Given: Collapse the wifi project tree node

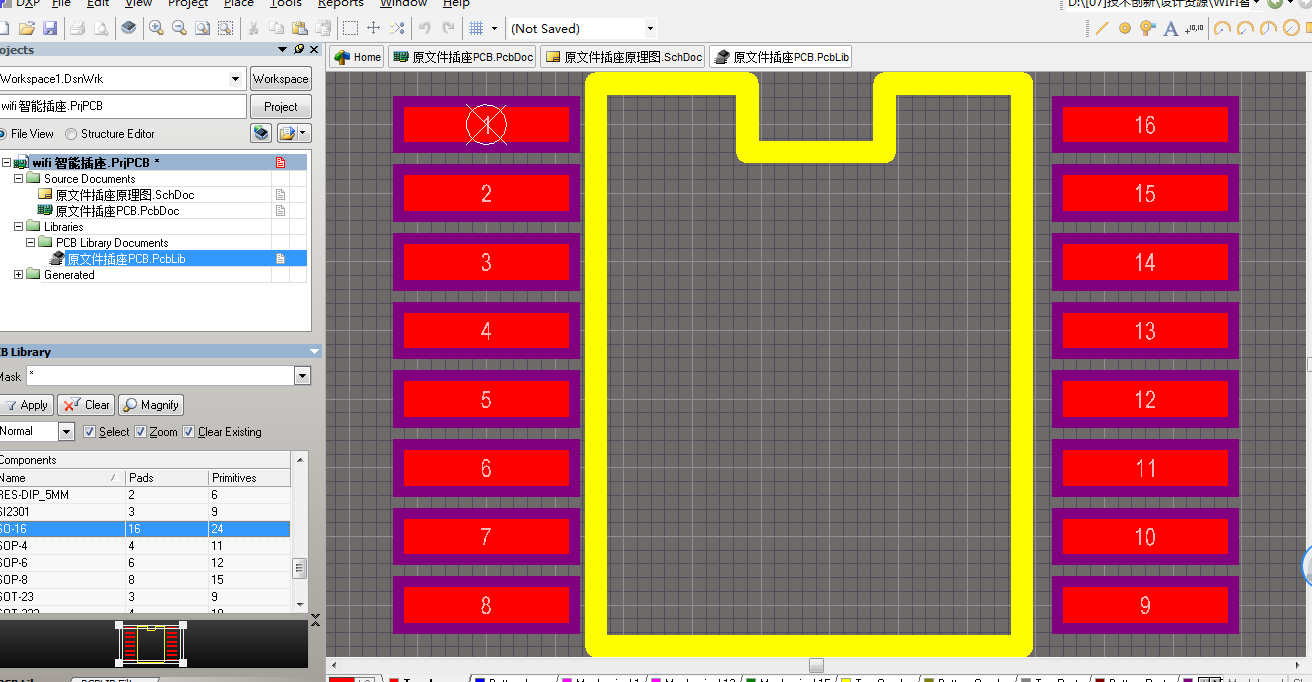Looking at the screenshot, I should pos(6,162).
